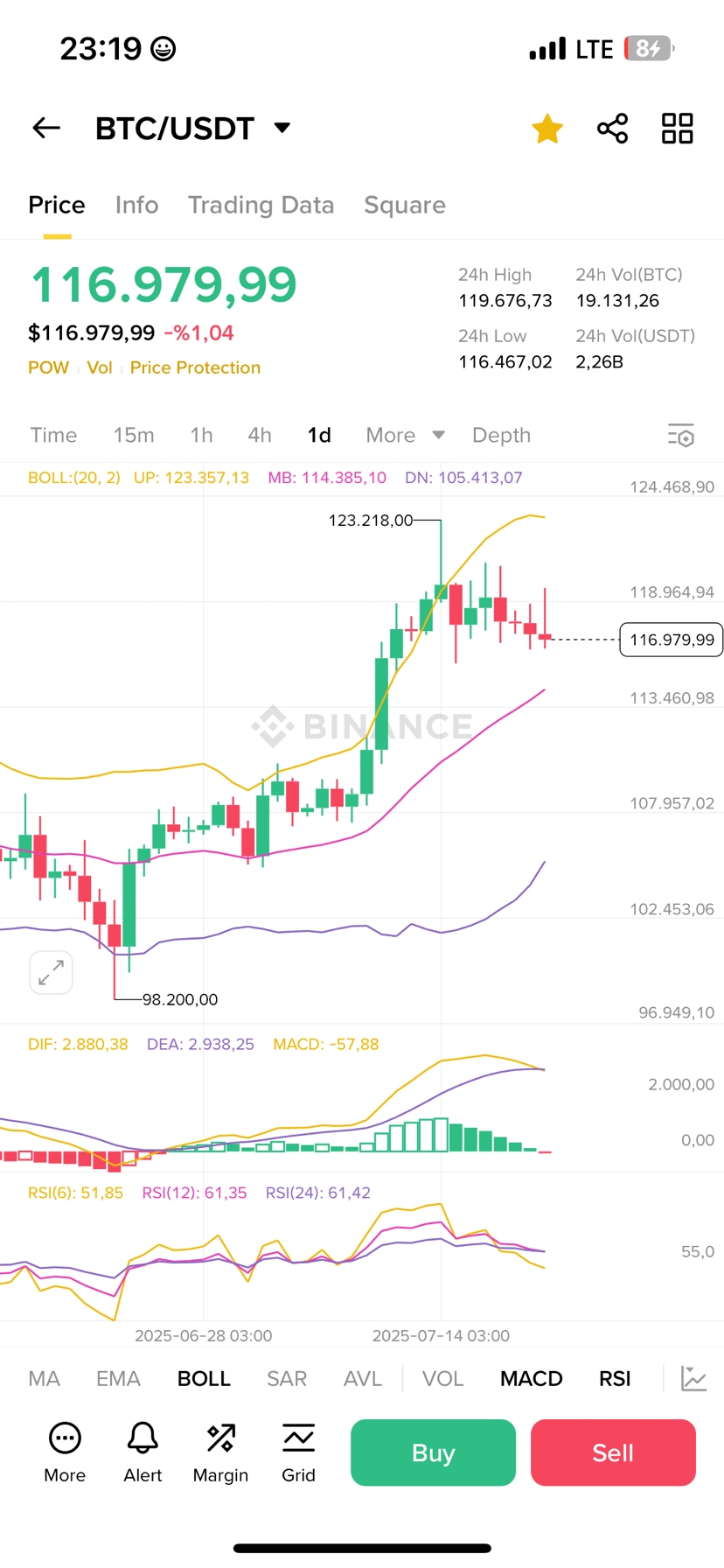
Task: Tap the green Buy button
Action: pos(433,1452)
